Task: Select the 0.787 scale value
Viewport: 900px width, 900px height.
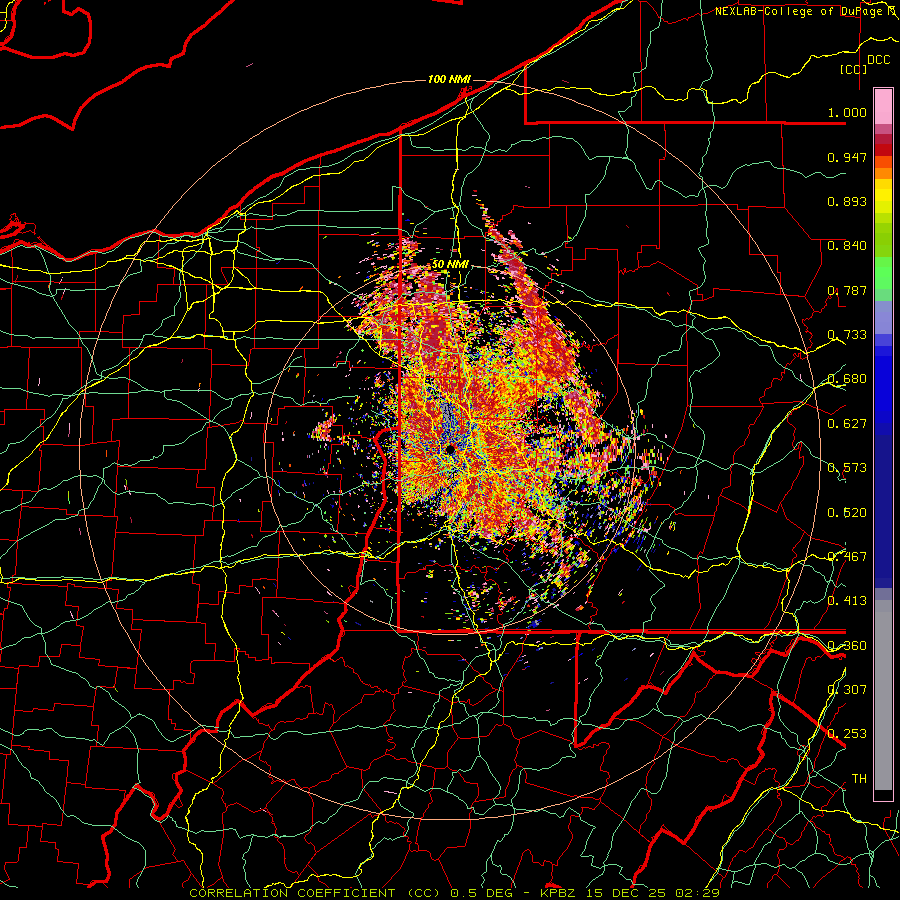Action: click(x=847, y=290)
